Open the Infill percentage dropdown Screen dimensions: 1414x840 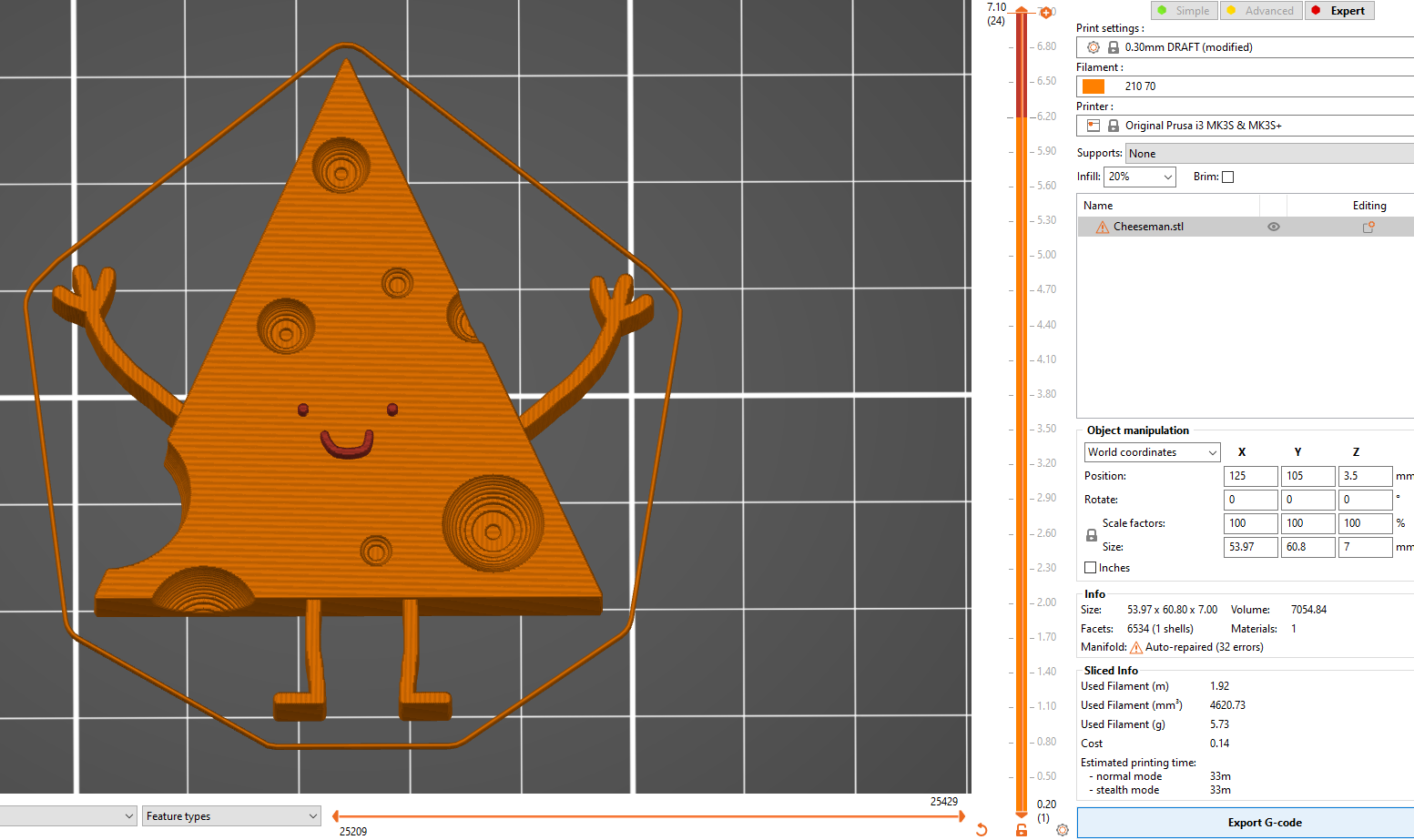(1139, 177)
